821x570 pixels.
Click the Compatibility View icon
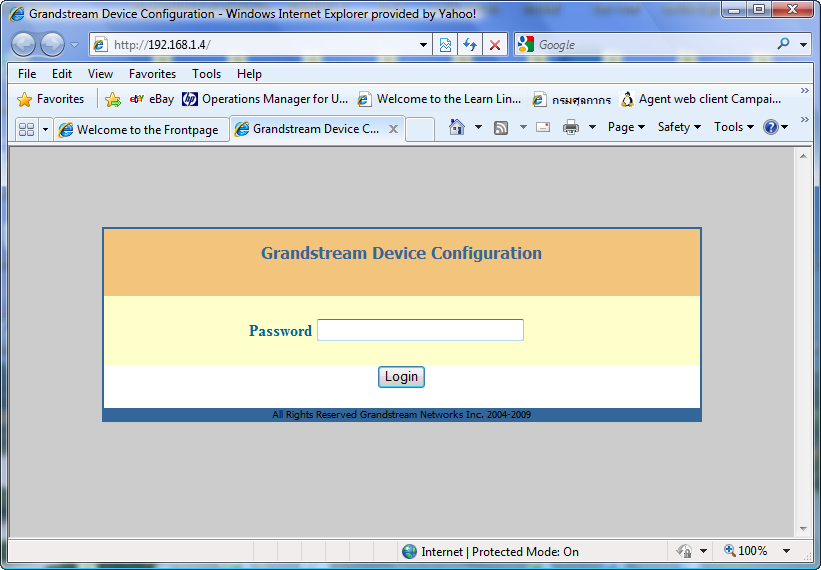(445, 45)
